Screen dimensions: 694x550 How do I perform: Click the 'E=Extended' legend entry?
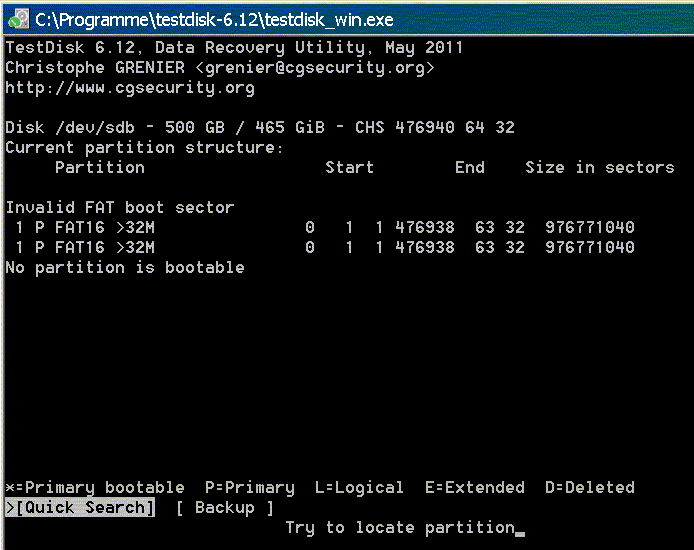474,488
